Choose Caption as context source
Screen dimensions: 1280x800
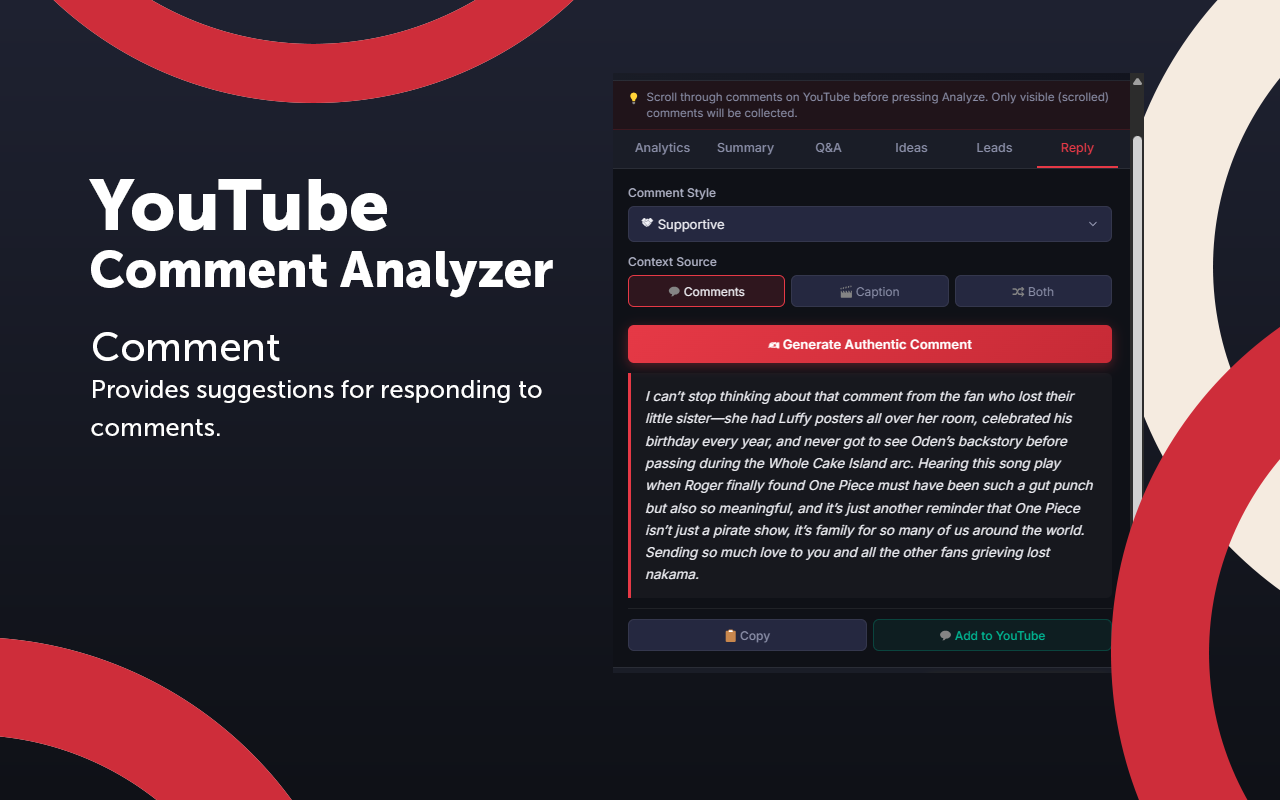point(870,291)
